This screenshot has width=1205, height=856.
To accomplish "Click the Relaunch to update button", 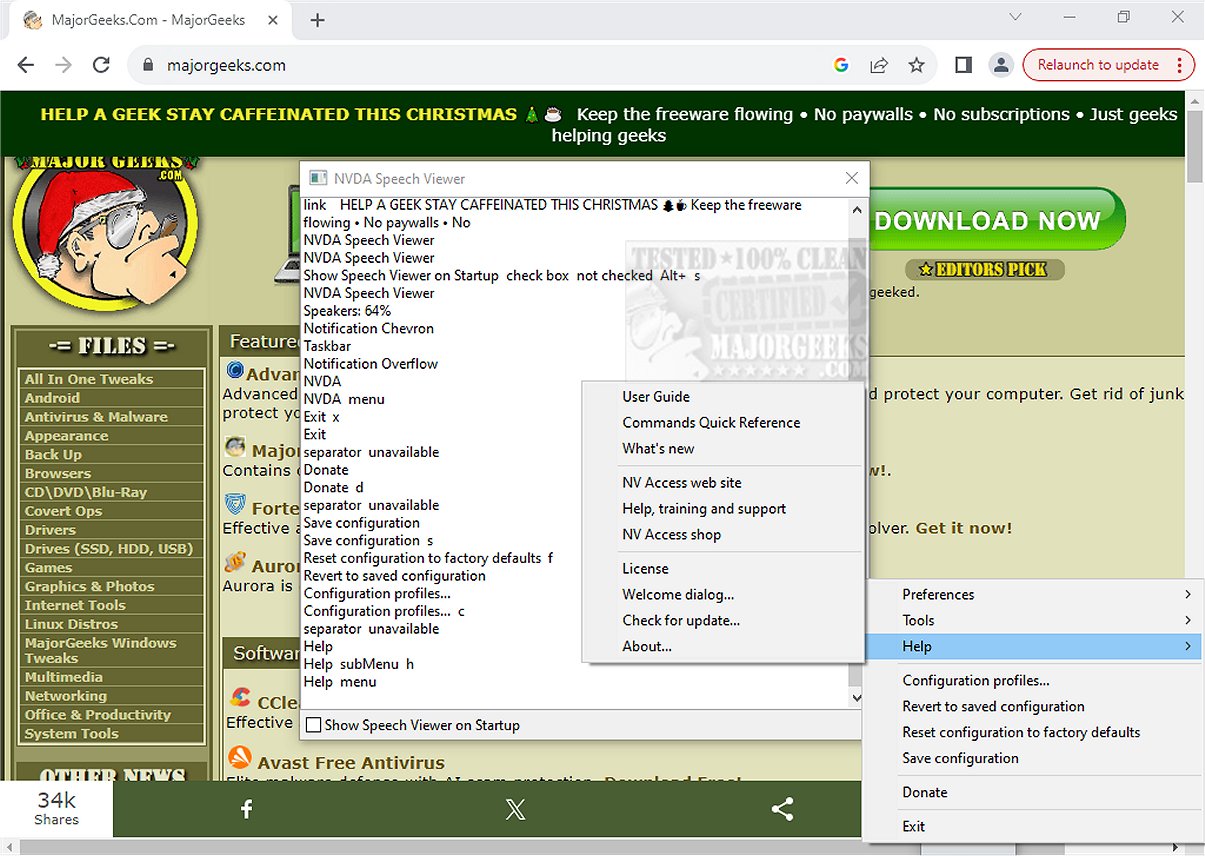I will coord(1108,65).
